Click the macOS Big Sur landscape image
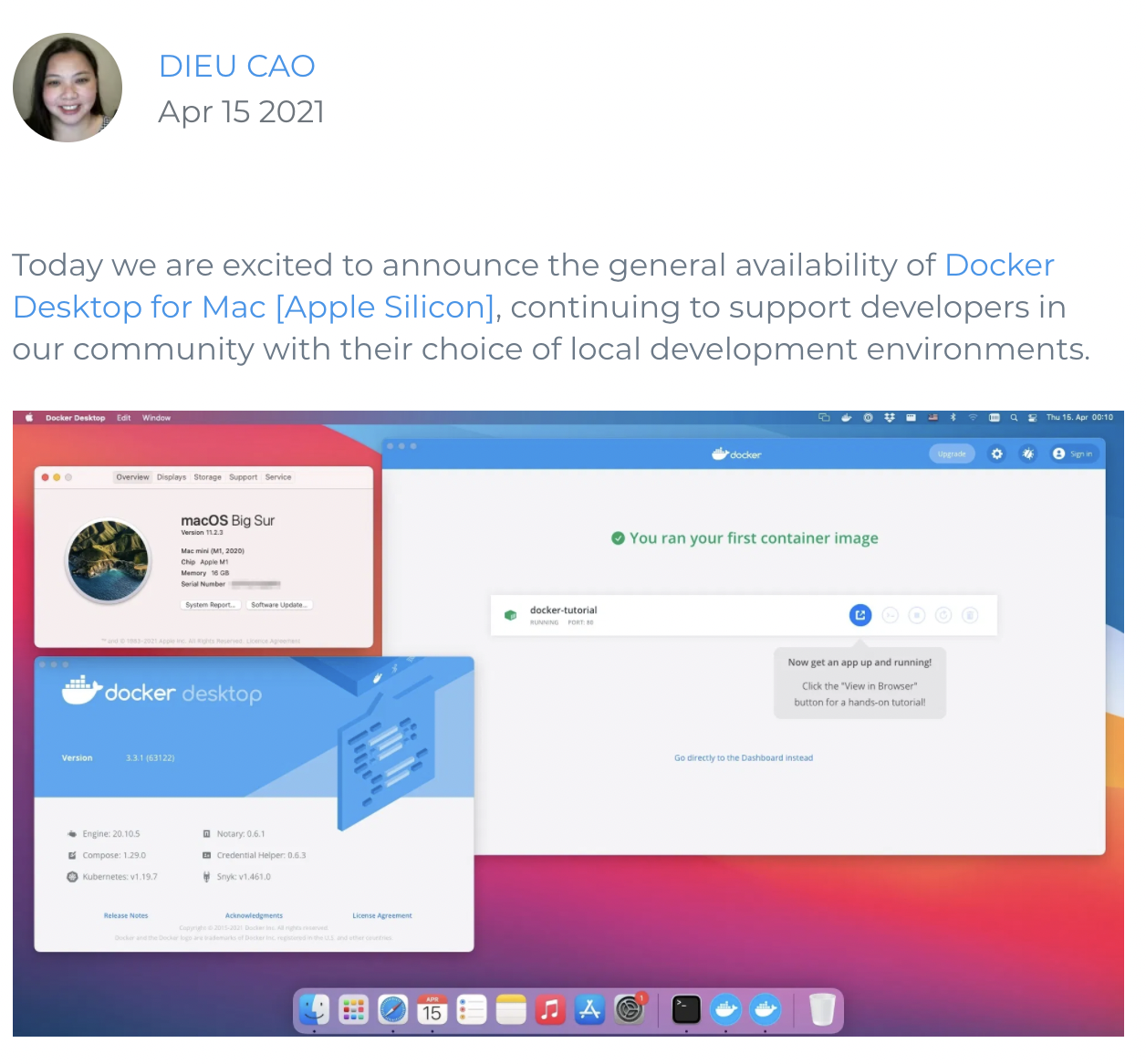 pyautogui.click(x=109, y=561)
